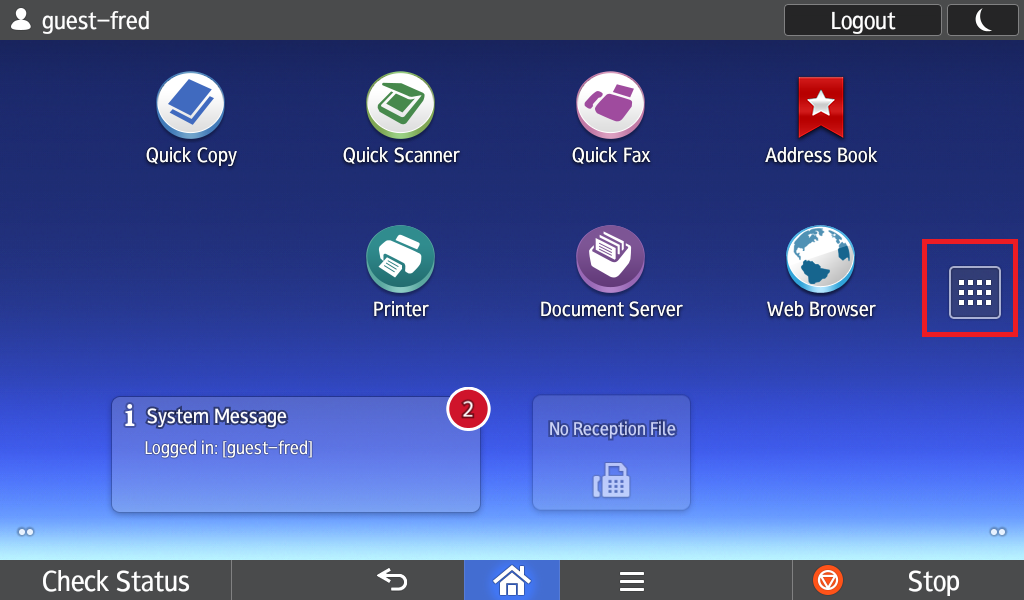Click the guest-fred user icon
The height and width of the screenshot is (600, 1024).
pos(20,20)
